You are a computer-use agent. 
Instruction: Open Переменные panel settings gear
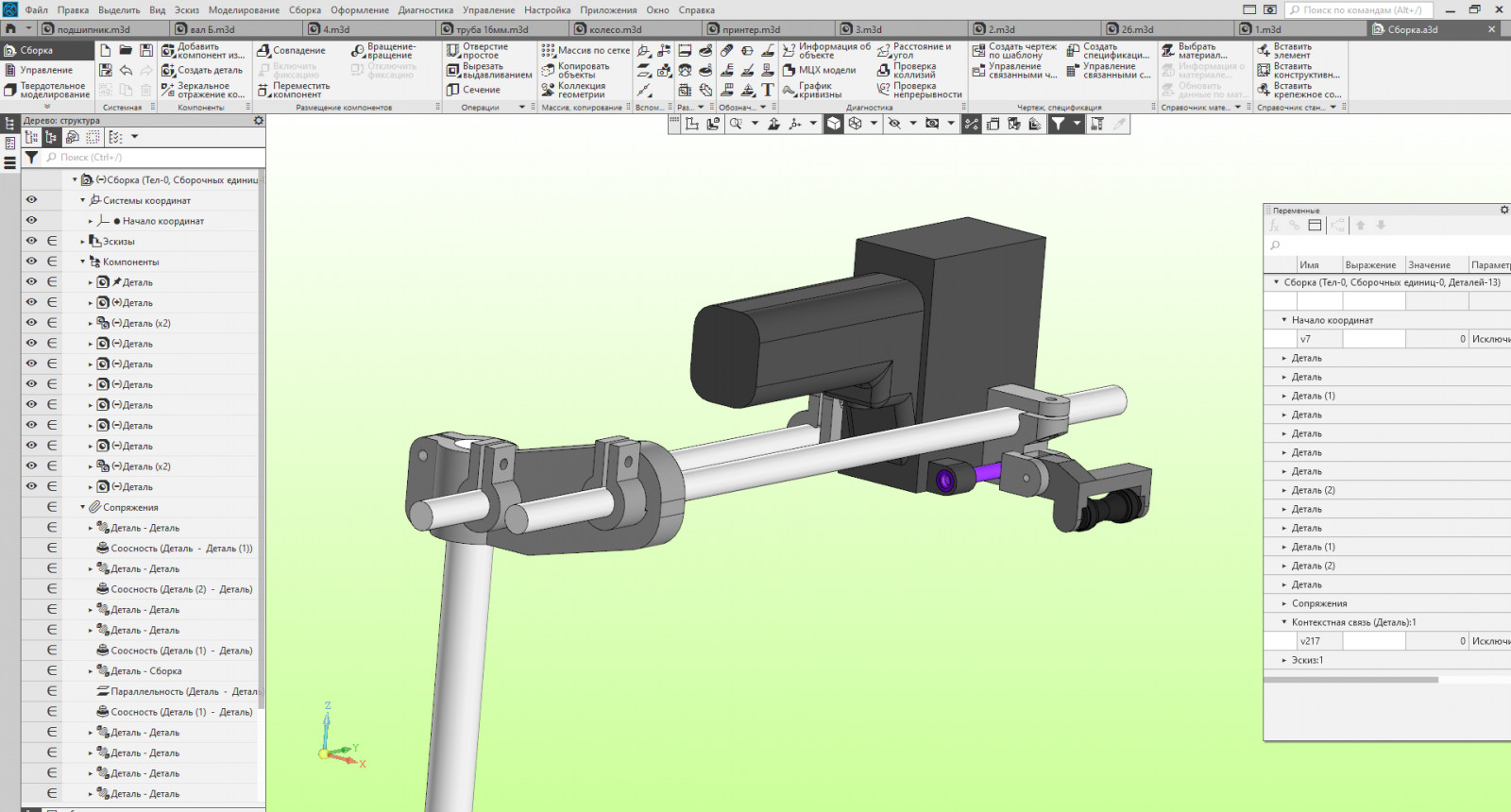point(1504,210)
